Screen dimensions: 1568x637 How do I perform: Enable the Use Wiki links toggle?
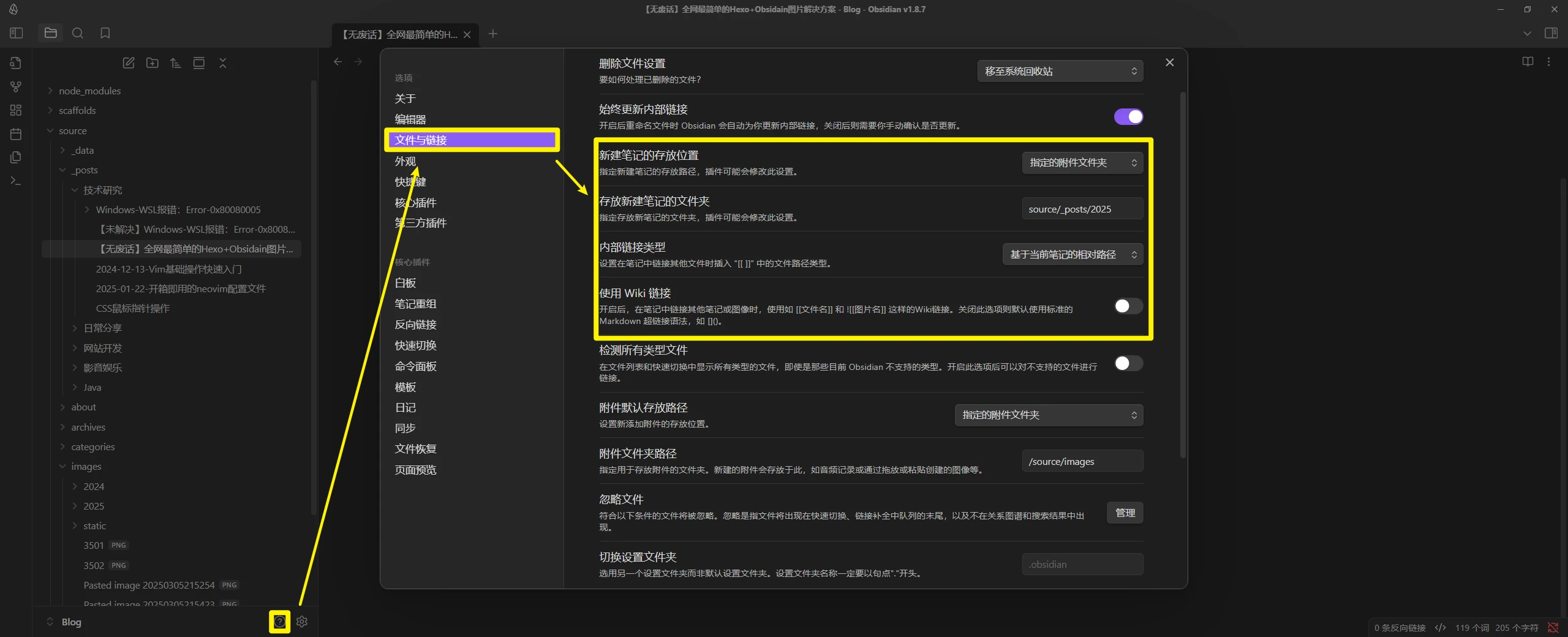pos(1128,306)
